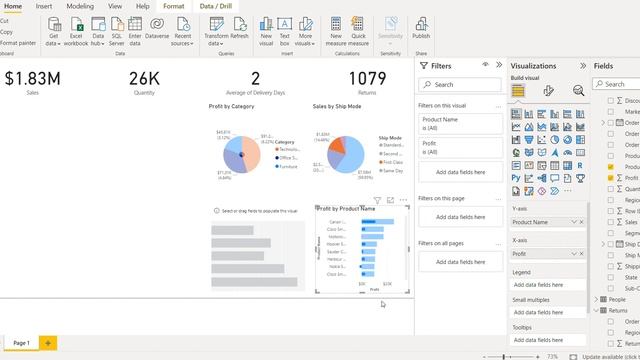Add a new page with plus button
Viewport: 640px width, 360px height.
(48, 343)
